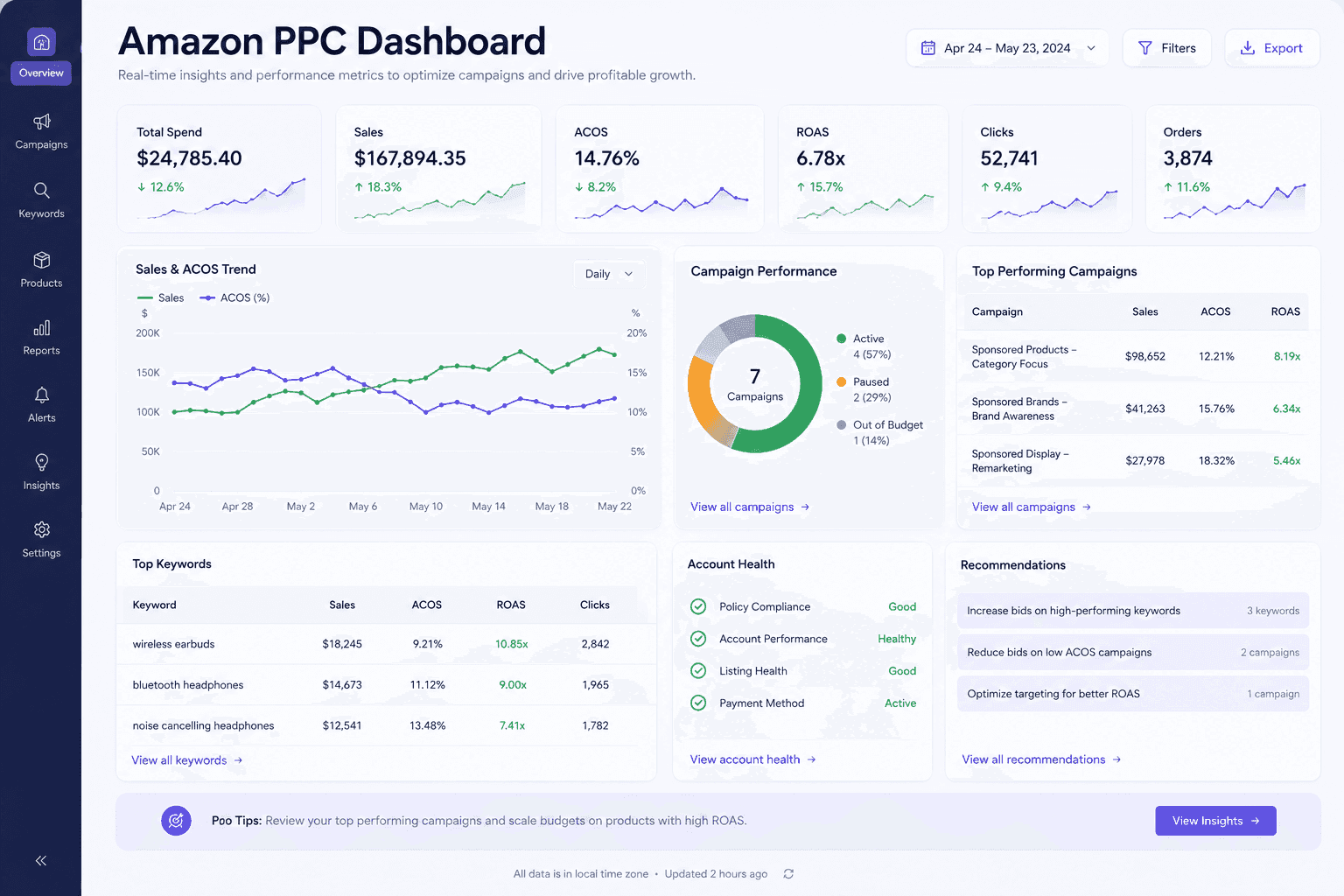
Task: Select the wireless earbuds keyword row
Action: pos(386,644)
